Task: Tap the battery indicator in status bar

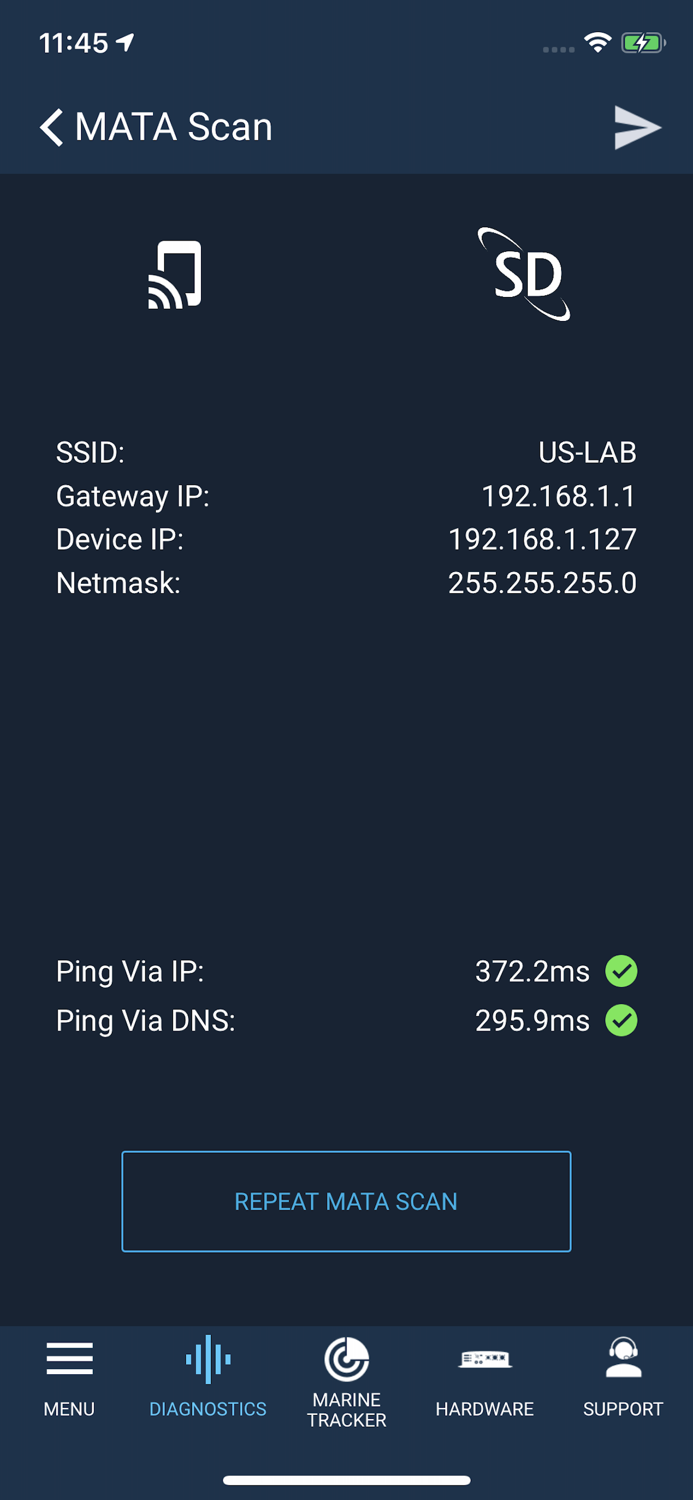Action: tap(642, 43)
